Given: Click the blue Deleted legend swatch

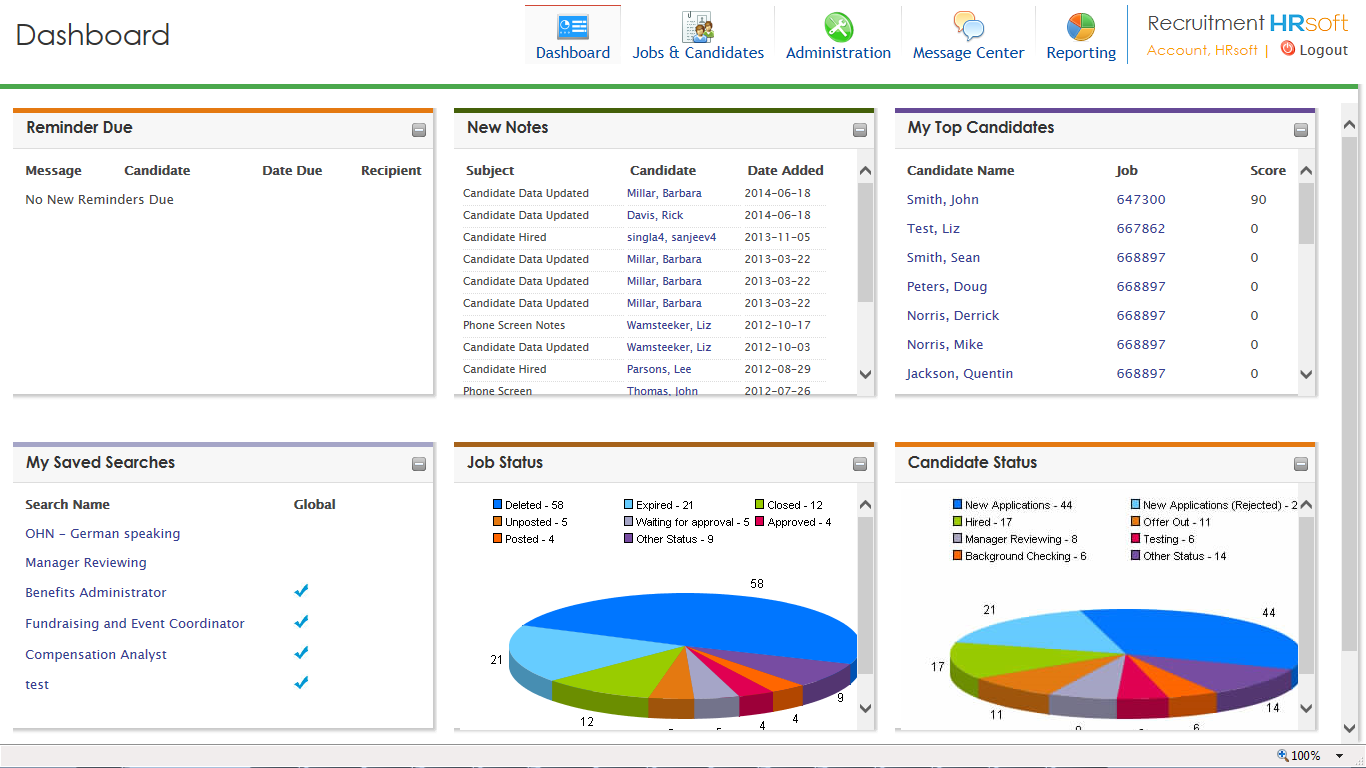Looking at the screenshot, I should [x=497, y=504].
